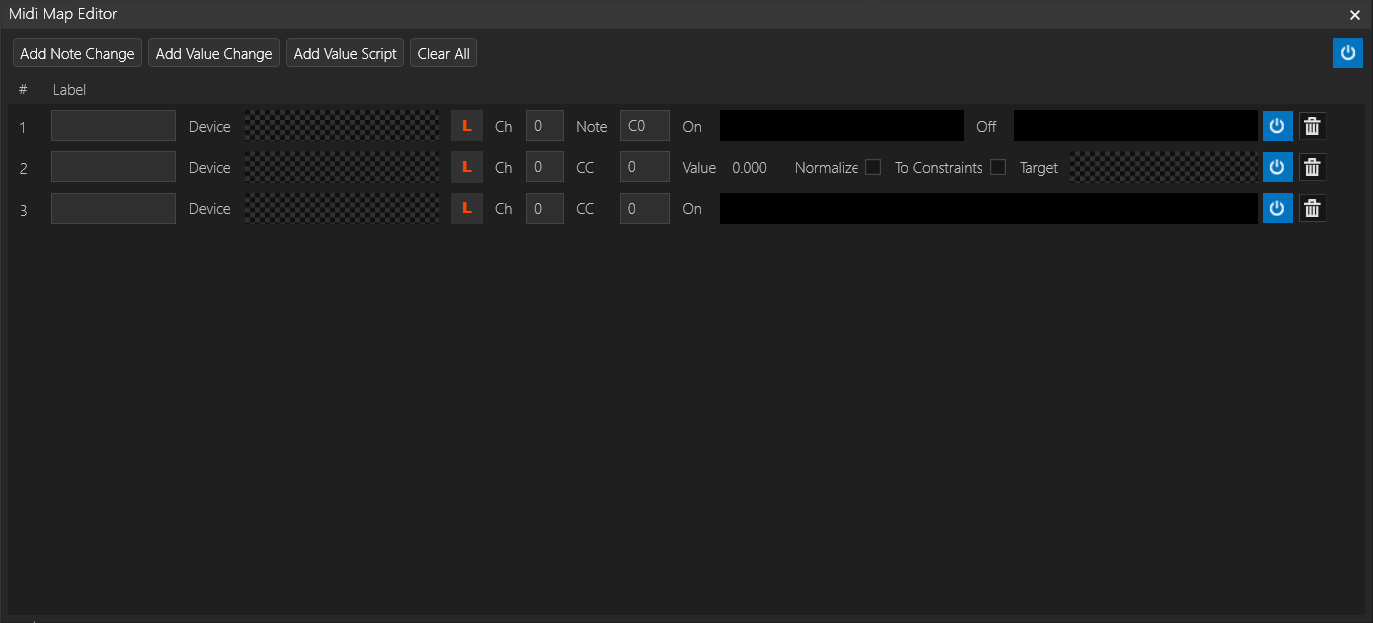
Task: Select row 3 Label input field
Action: 113,208
